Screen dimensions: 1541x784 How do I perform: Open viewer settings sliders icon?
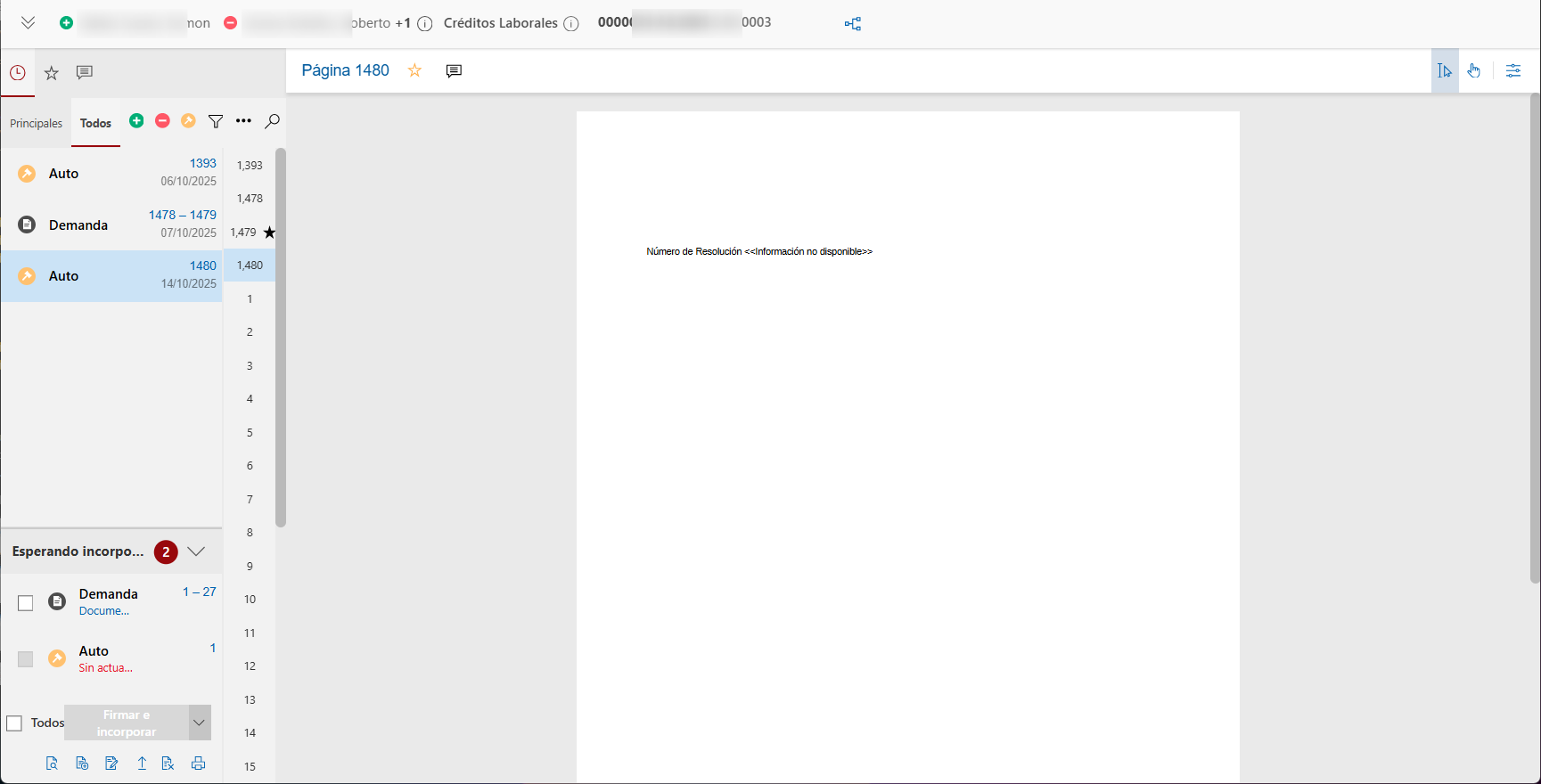[x=1513, y=71]
